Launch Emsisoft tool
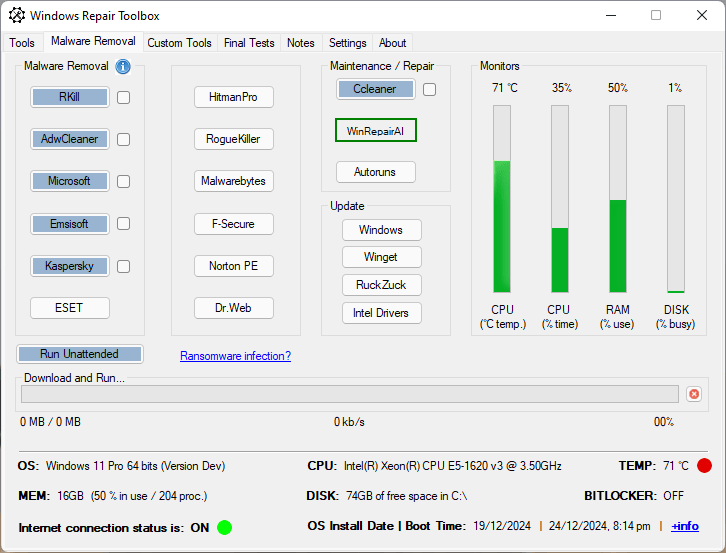 70,224
